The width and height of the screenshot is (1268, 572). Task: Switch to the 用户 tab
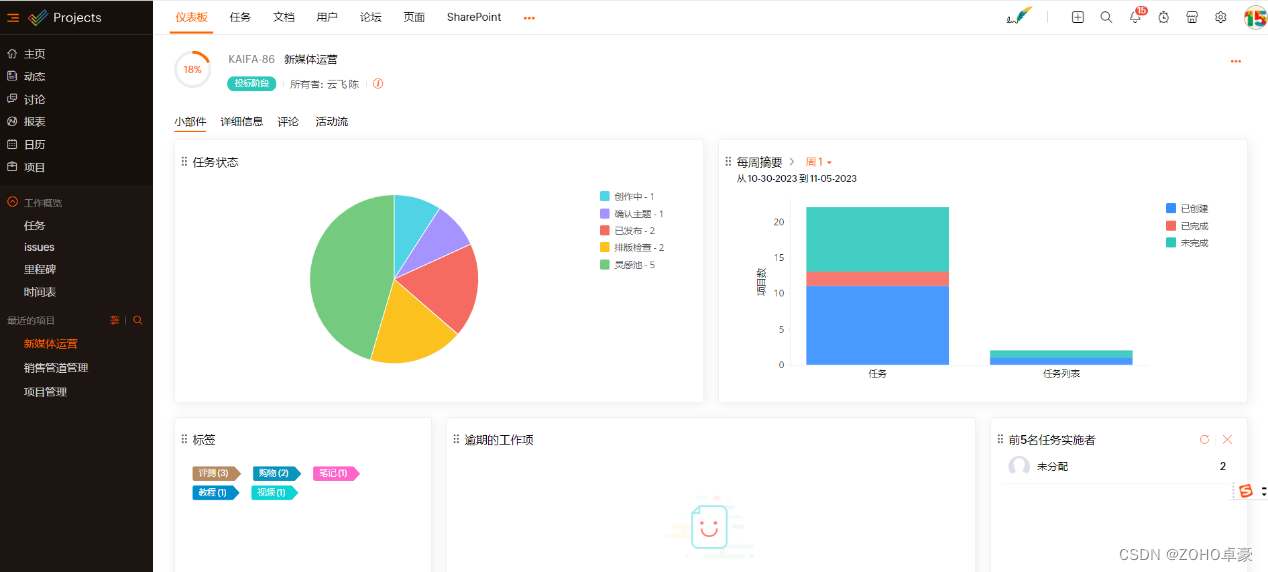[327, 18]
